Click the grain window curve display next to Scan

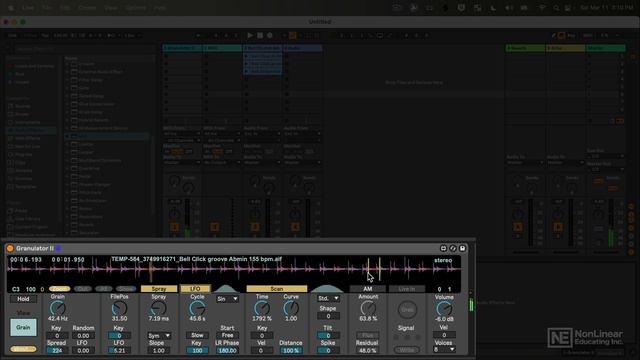pos(327,289)
